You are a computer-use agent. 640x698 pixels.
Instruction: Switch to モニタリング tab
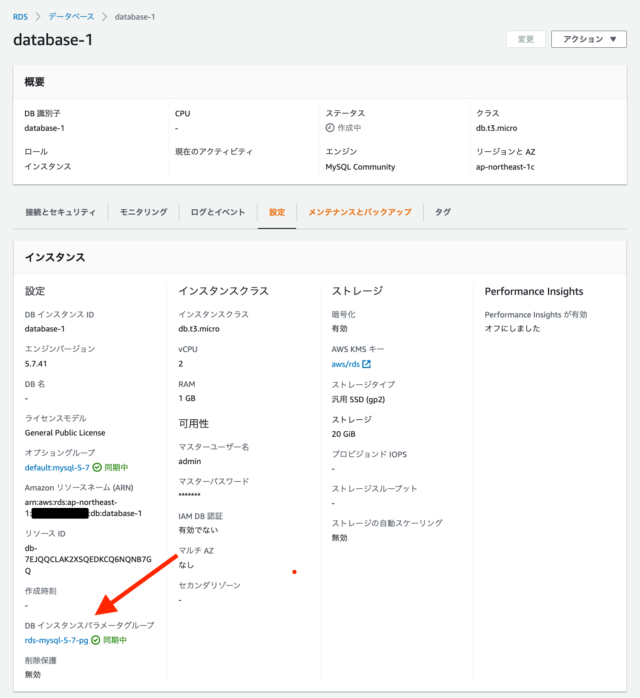143,212
